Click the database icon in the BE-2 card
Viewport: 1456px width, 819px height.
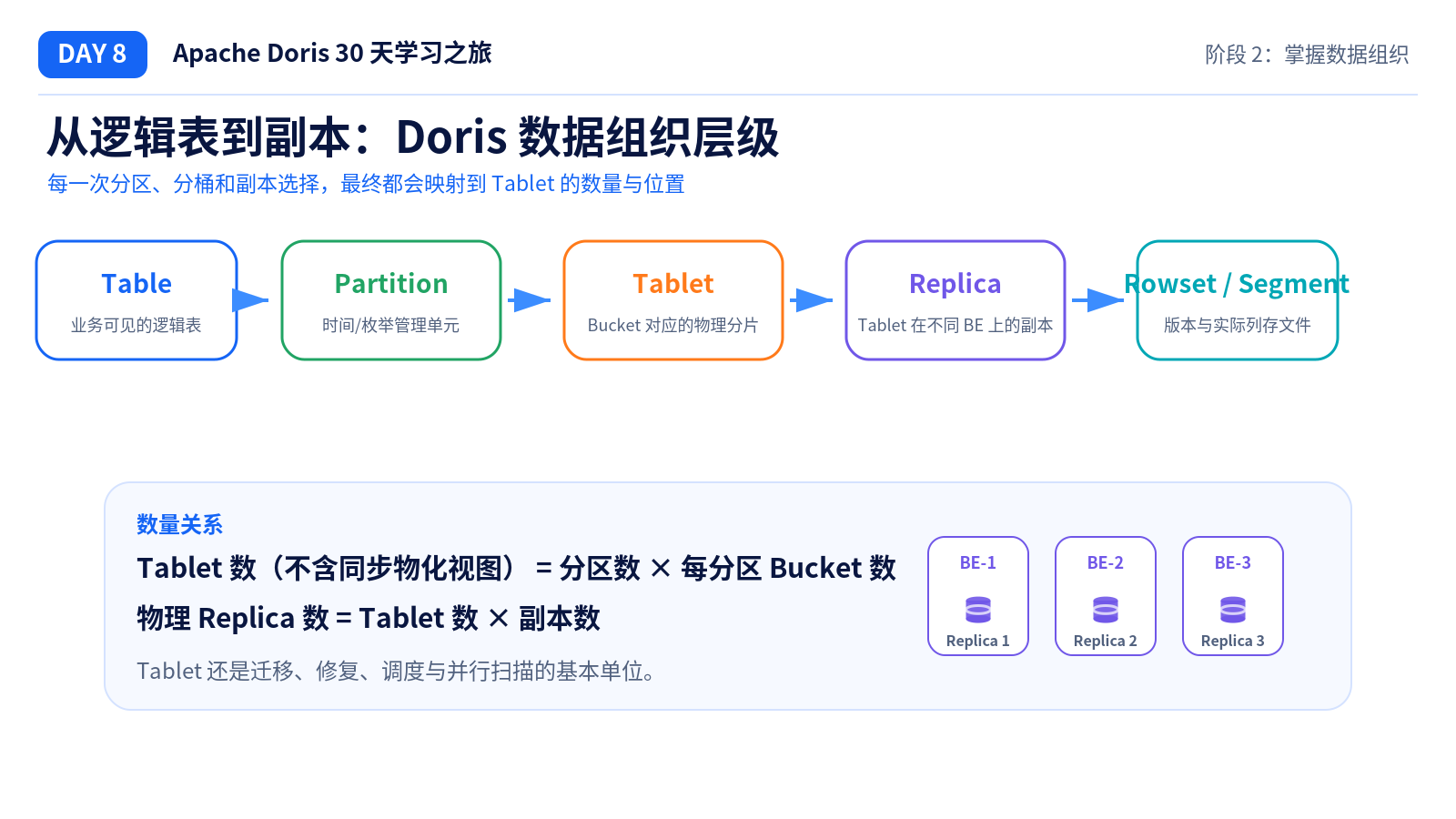pos(1106,609)
